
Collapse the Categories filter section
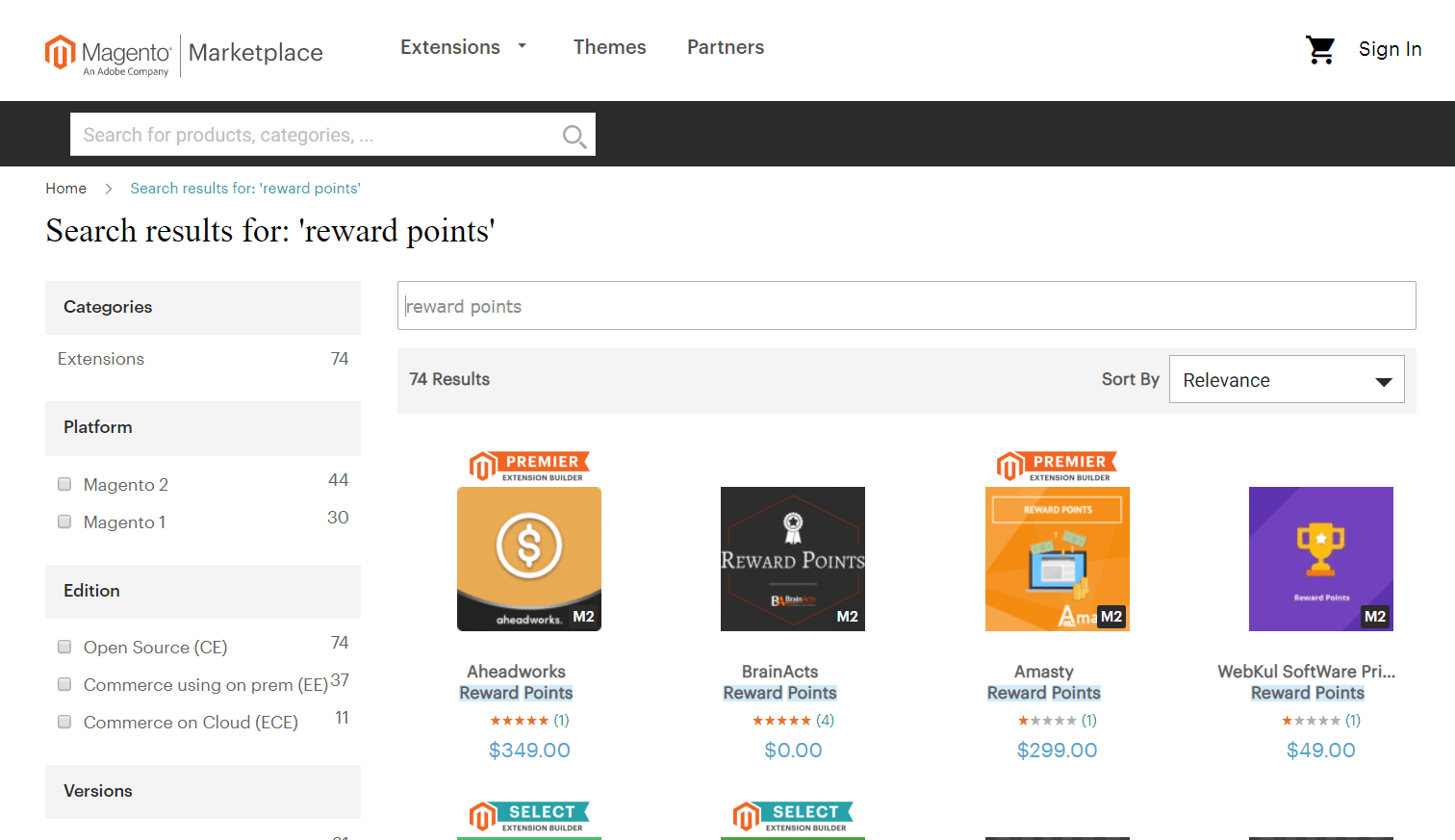click(x=203, y=308)
